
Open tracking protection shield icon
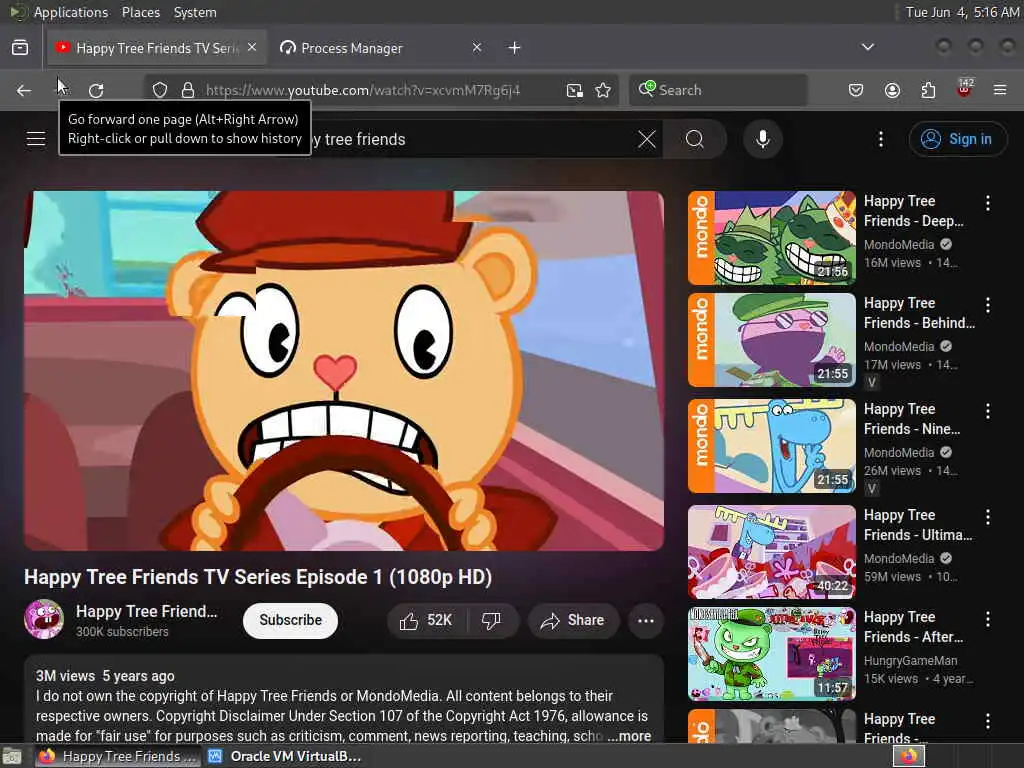tap(160, 90)
